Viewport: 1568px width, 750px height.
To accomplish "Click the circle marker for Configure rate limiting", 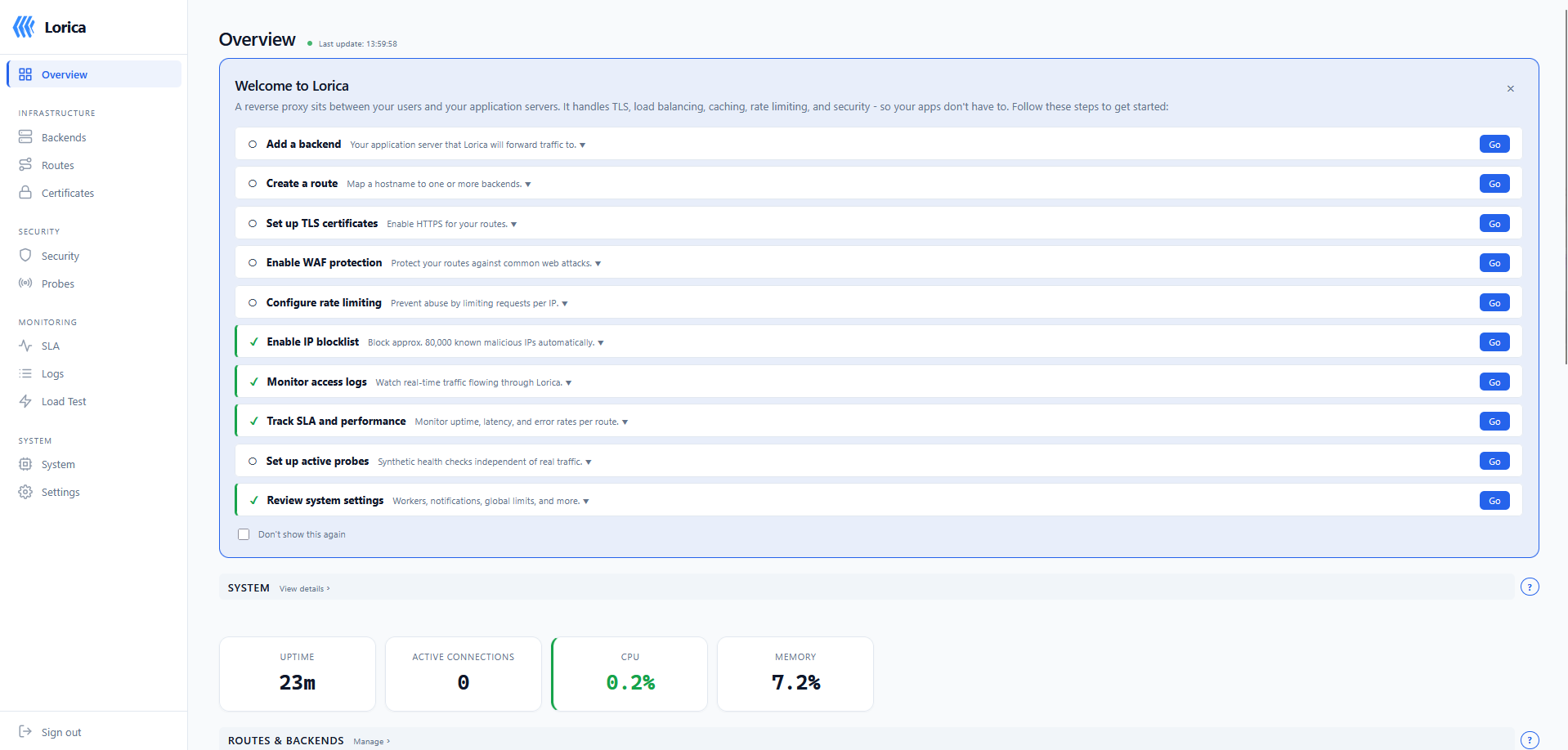I will pyautogui.click(x=253, y=303).
